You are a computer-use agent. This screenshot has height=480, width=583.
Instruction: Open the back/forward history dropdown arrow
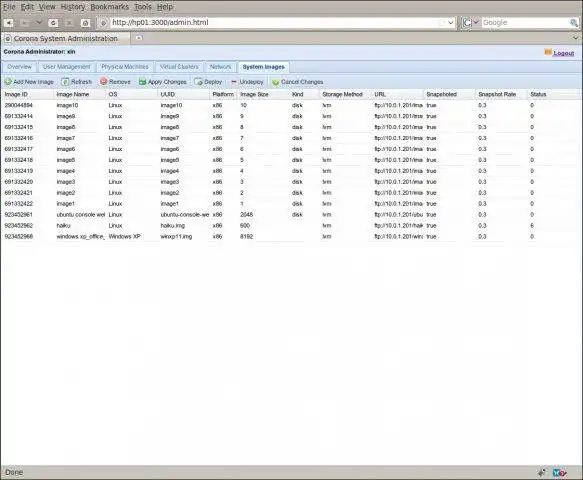[x=39, y=23]
